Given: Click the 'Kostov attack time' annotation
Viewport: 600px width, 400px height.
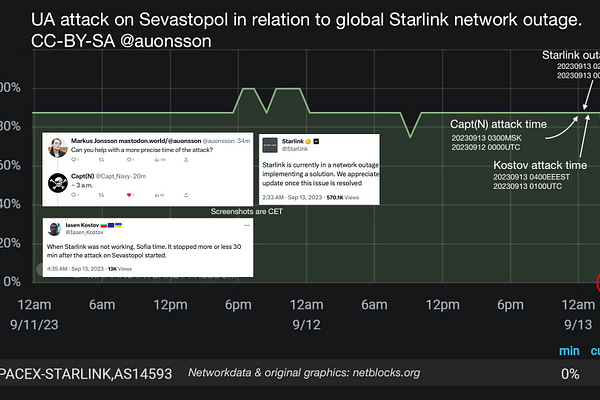Looking at the screenshot, I should [540, 165].
